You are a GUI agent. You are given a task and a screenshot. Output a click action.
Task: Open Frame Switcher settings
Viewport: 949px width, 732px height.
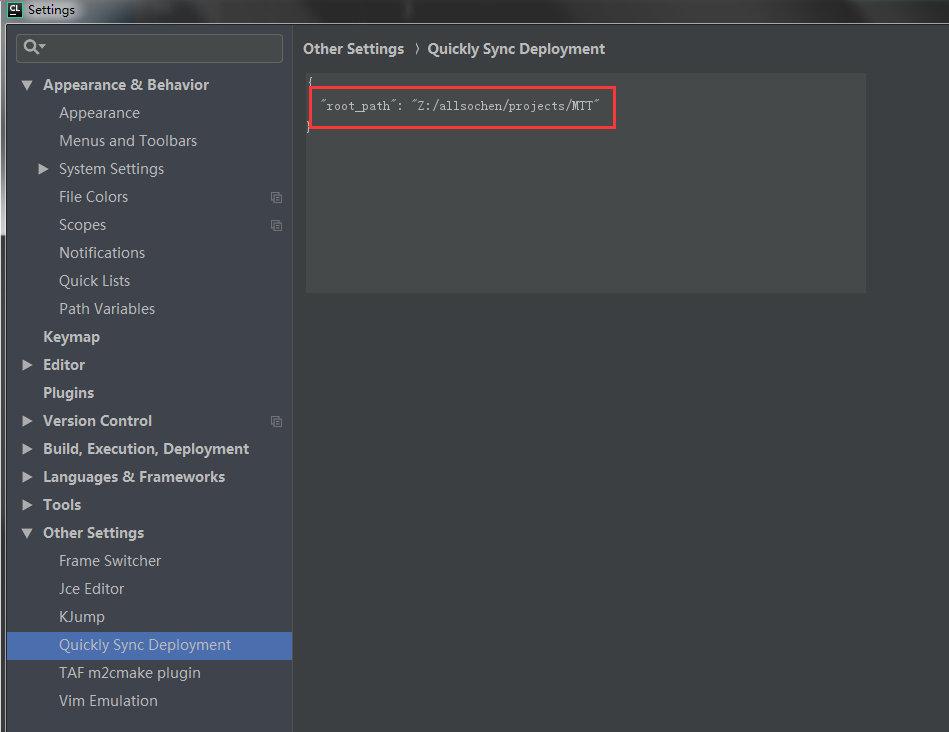pos(110,561)
